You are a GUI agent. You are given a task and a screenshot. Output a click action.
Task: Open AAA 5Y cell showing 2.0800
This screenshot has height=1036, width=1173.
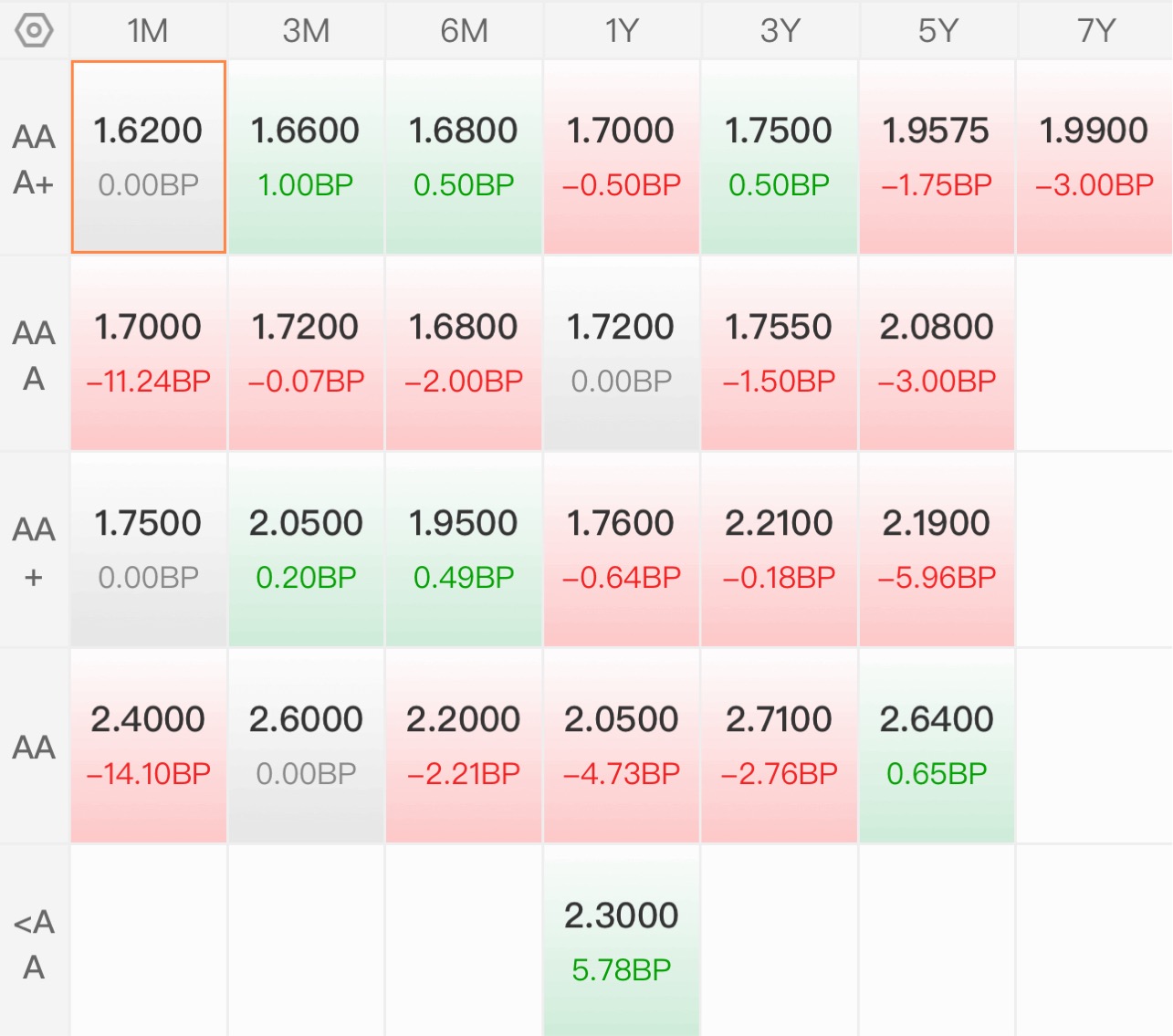(937, 353)
